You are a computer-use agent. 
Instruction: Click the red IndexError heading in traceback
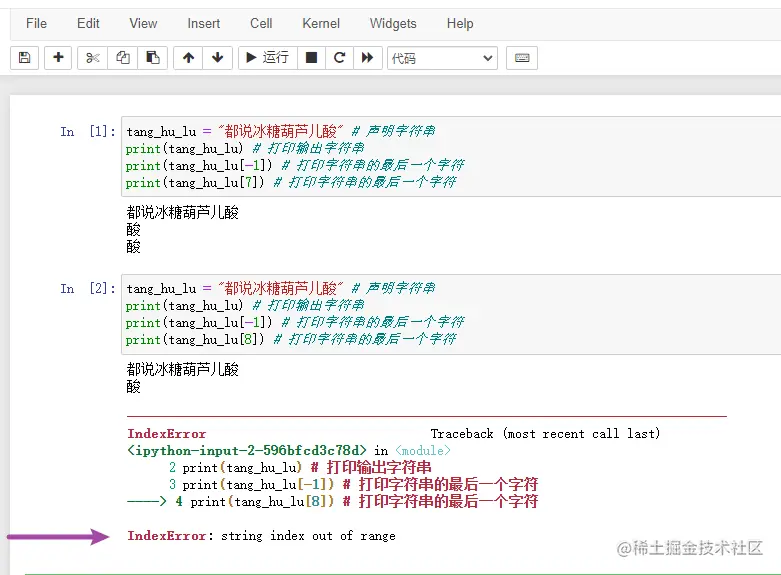166,433
